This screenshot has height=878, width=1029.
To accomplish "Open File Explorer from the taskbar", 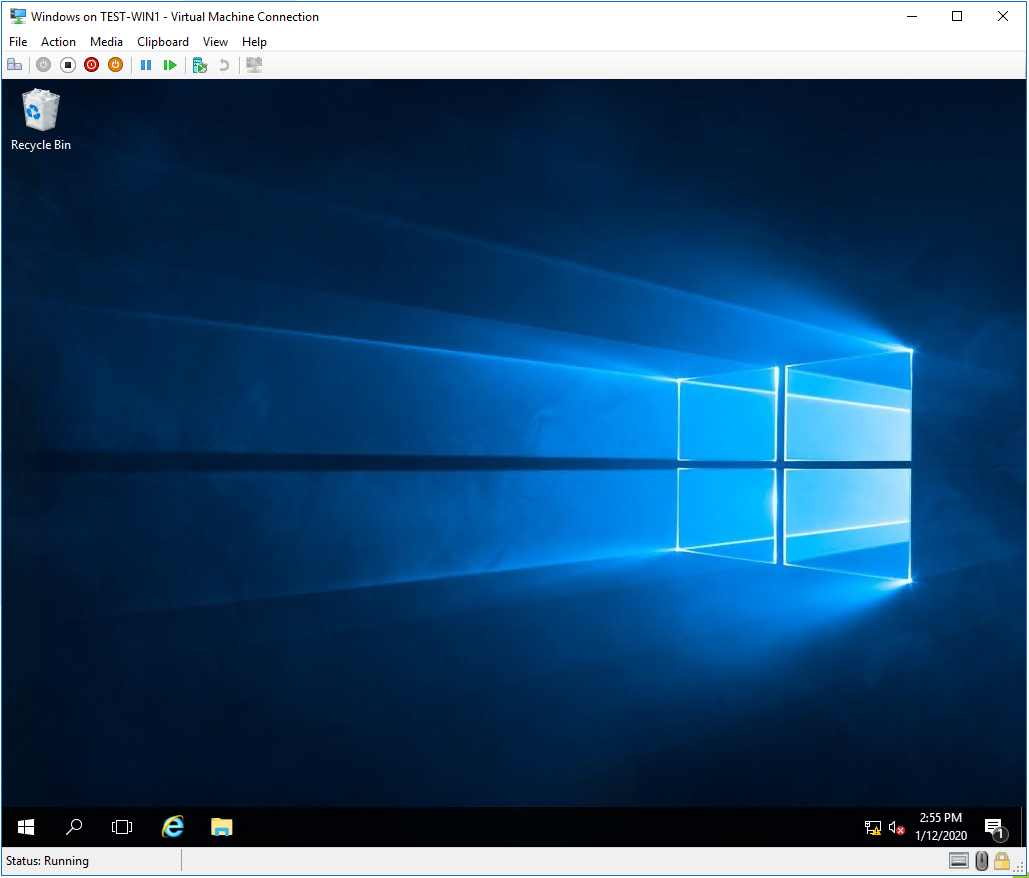I will (x=222, y=827).
